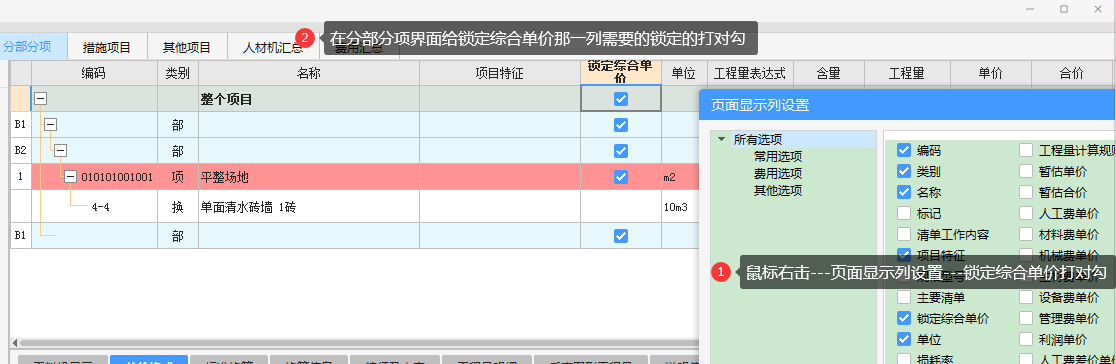This screenshot has width=1116, height=364.
Task: Check the 人工费单价 column option
Action: pyautogui.click(x=1026, y=213)
